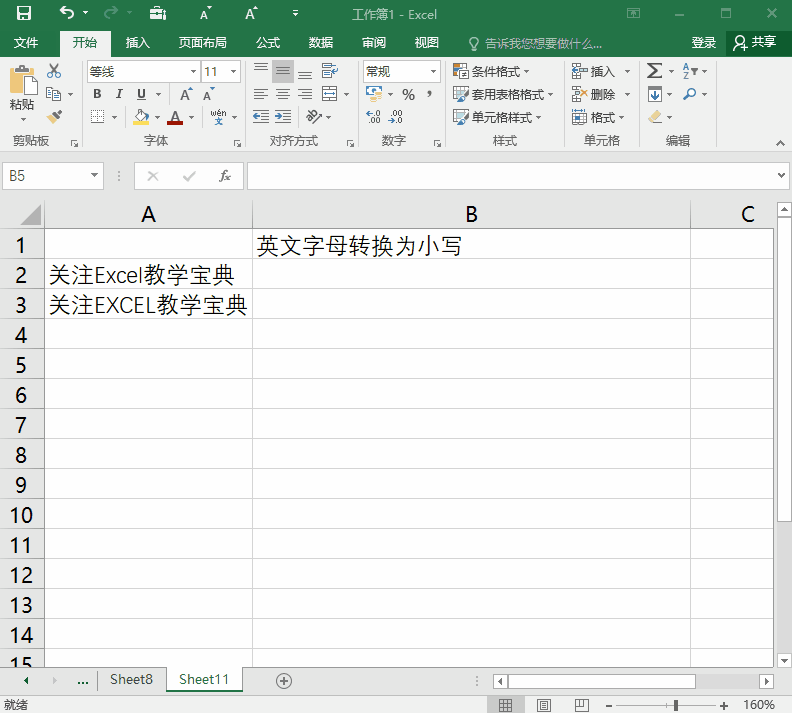The width and height of the screenshot is (792, 713).
Task: Click the Fill down arrow icon
Action: pos(655,94)
